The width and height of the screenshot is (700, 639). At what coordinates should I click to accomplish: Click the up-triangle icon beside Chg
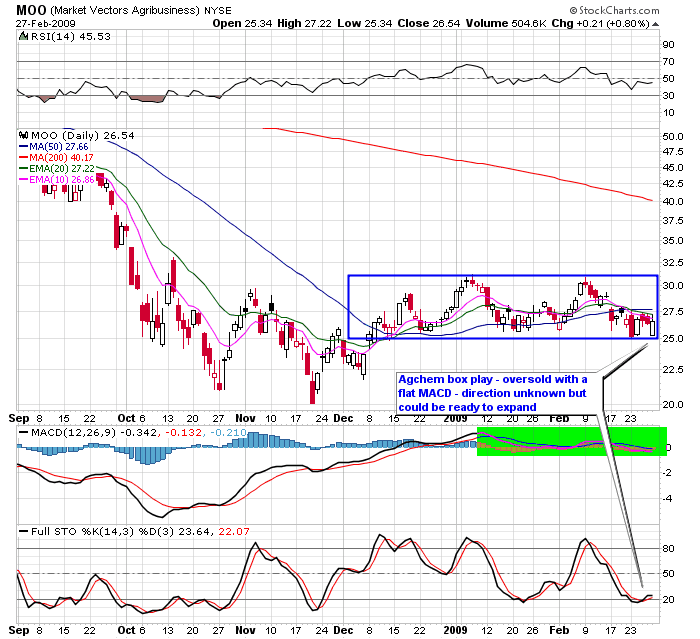coord(655,24)
